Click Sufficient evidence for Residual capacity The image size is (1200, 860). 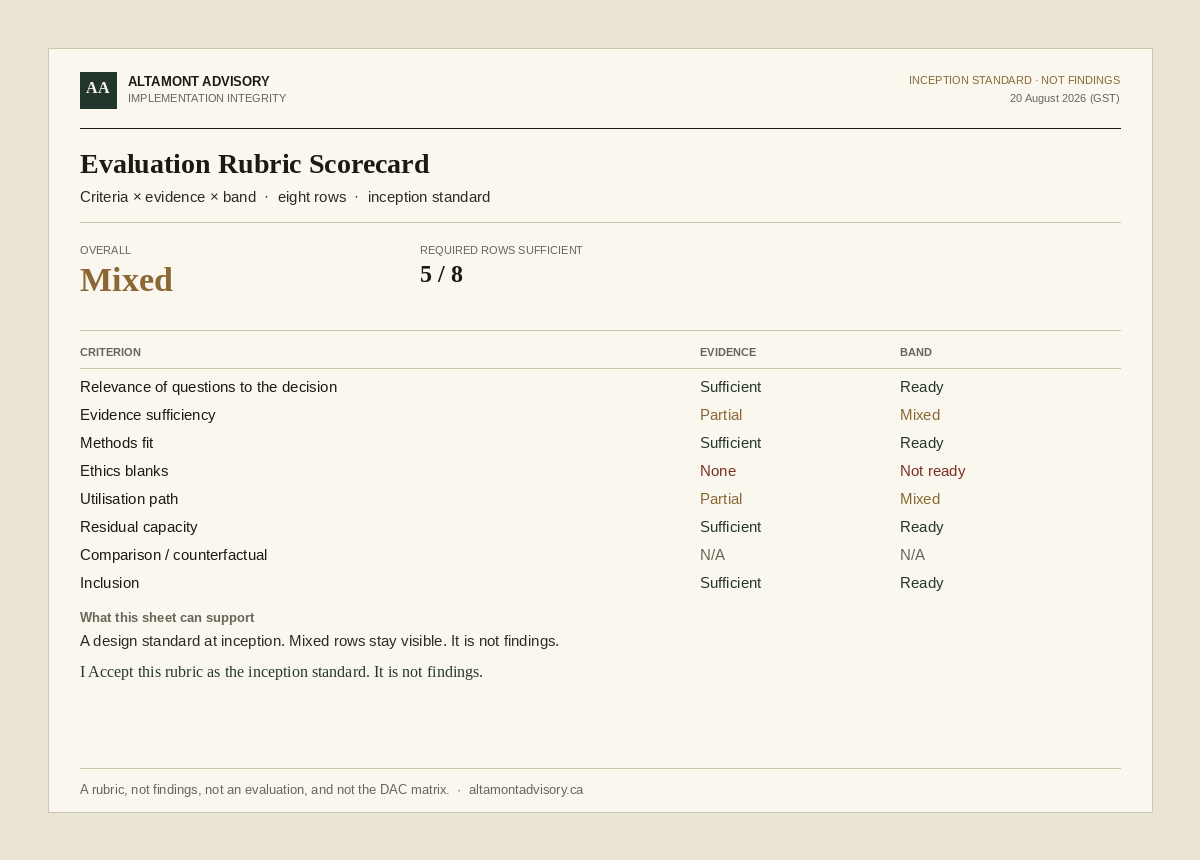[x=731, y=527]
